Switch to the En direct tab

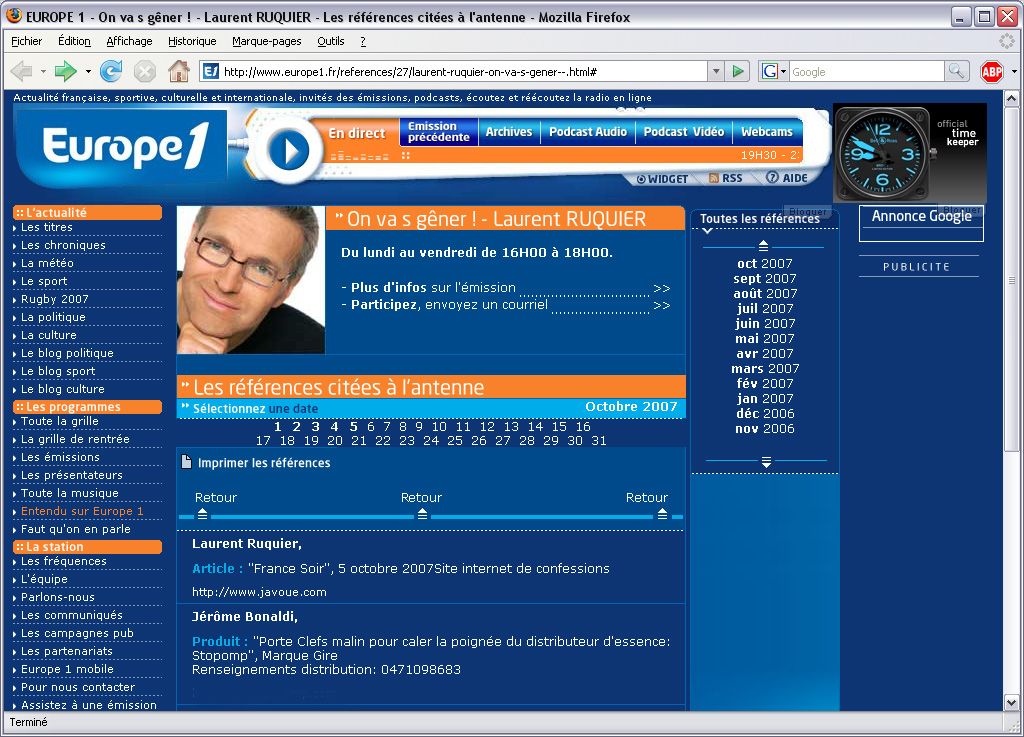(357, 133)
